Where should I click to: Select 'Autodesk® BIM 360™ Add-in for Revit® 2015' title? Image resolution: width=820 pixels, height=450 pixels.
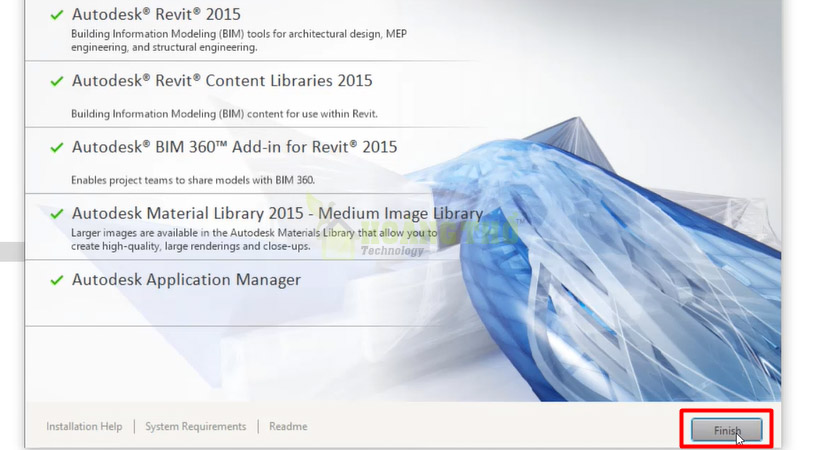[x=234, y=147]
